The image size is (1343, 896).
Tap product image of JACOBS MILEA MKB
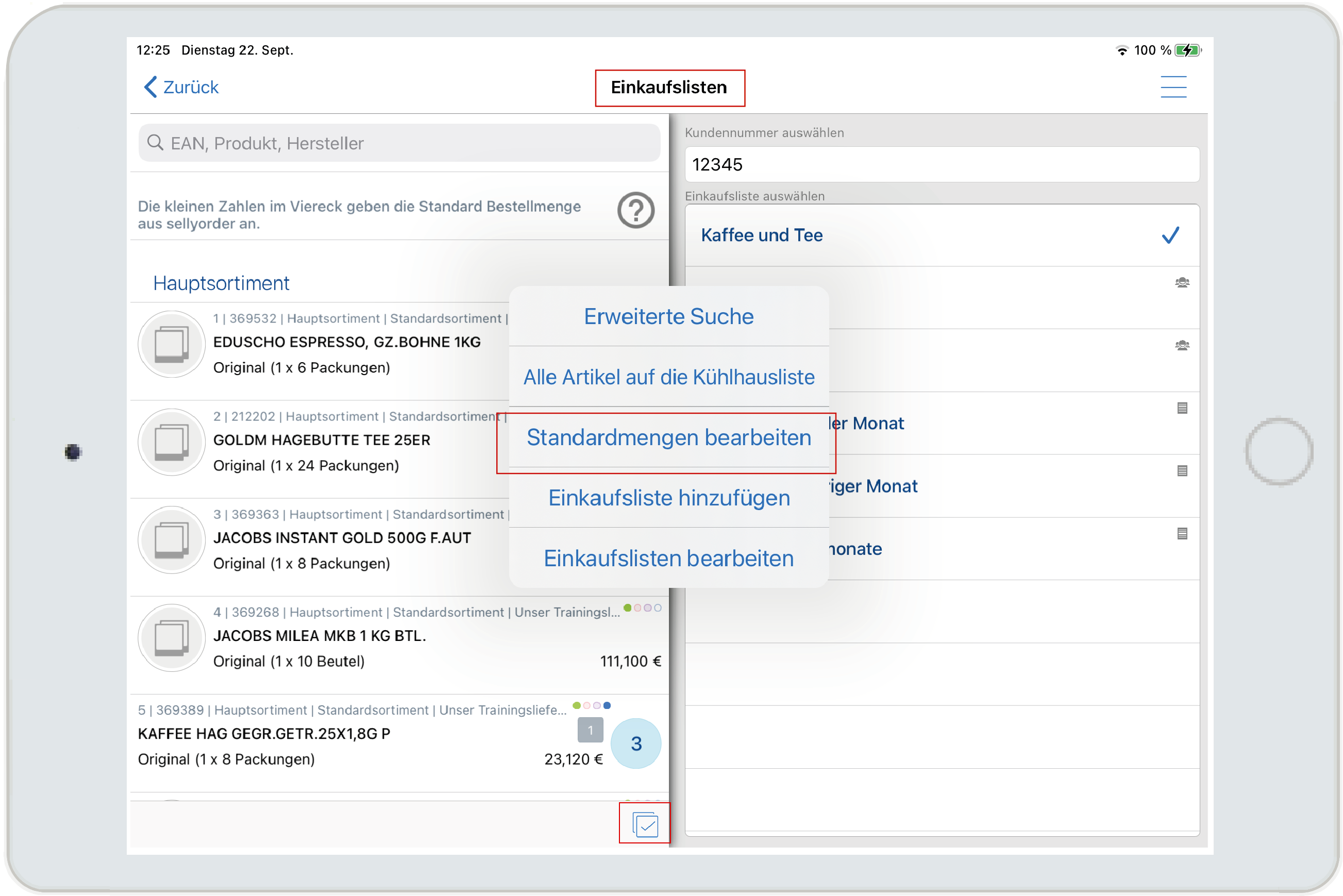[171, 638]
